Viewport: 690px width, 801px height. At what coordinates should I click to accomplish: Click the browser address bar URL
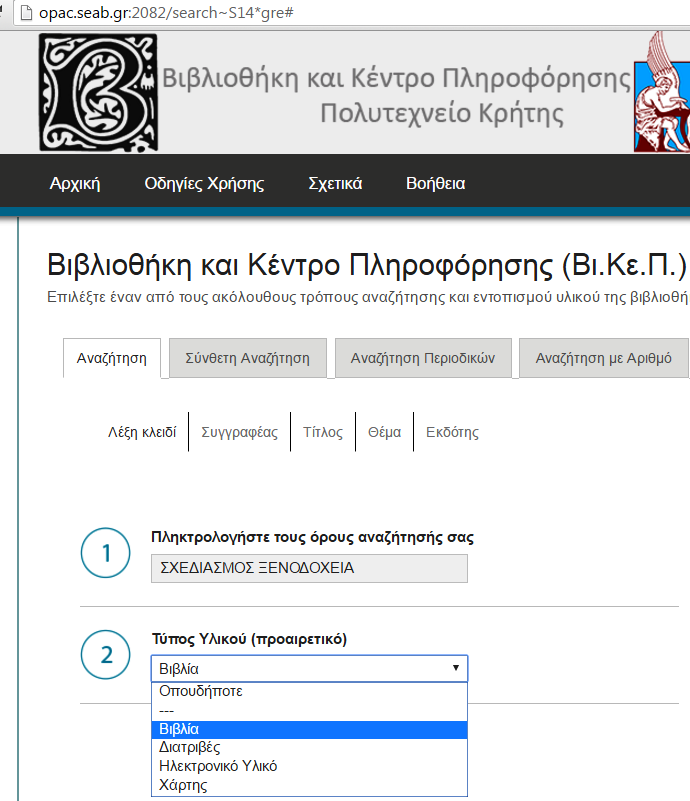[166, 12]
